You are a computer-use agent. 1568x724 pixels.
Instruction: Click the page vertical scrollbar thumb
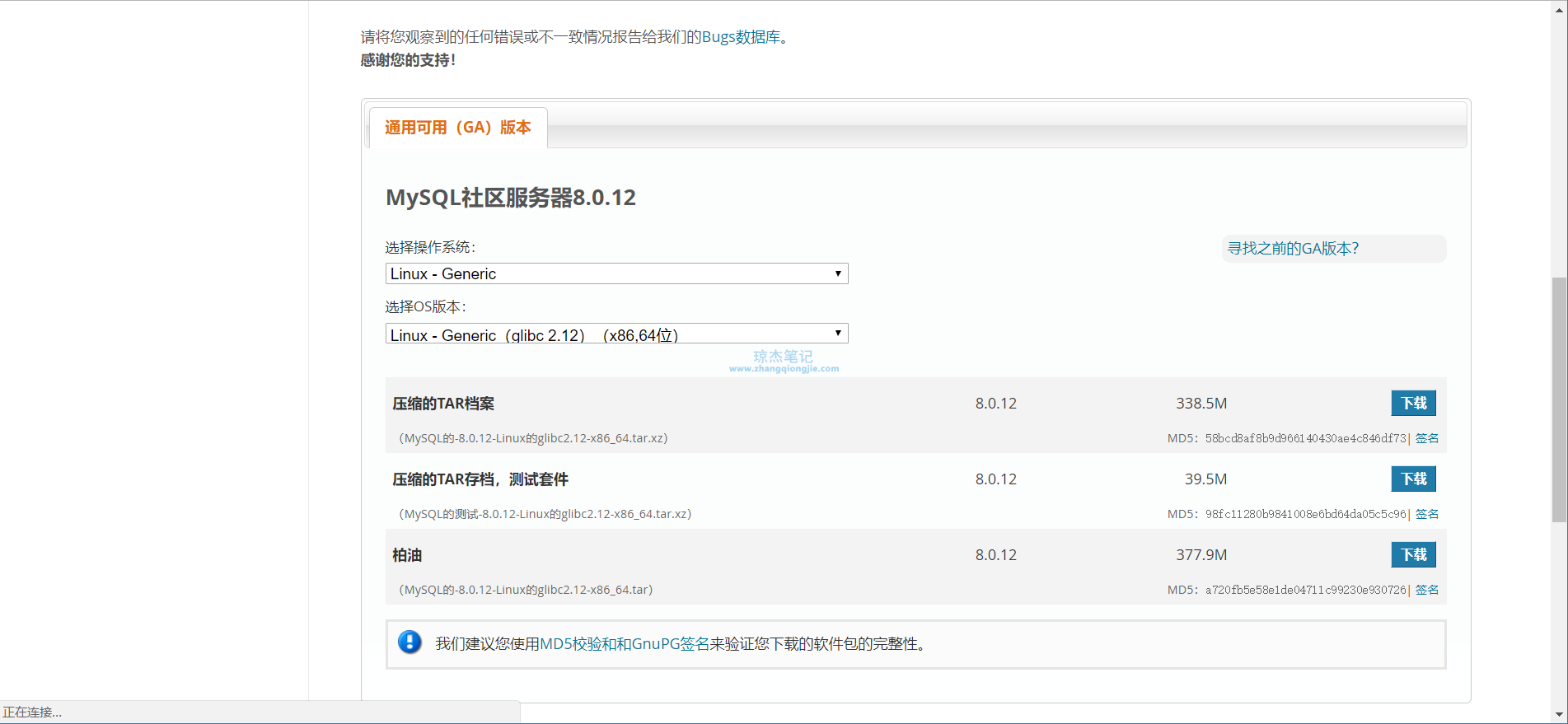tap(1559, 399)
